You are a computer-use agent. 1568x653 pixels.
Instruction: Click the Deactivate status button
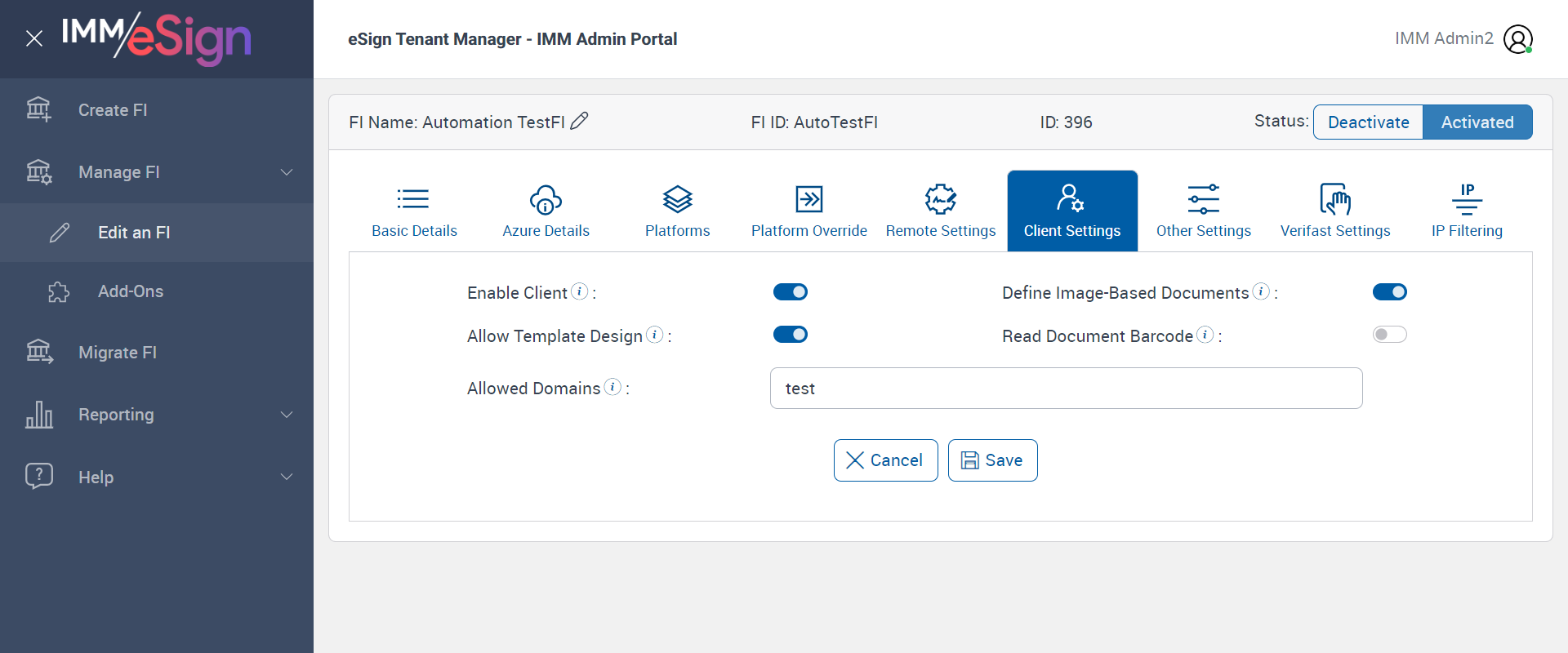click(1368, 122)
